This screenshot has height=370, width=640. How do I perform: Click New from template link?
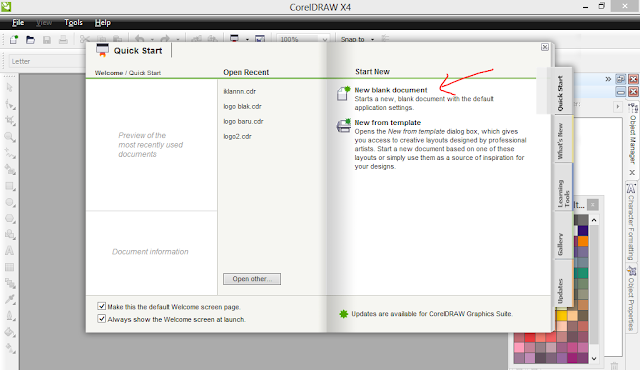coord(387,122)
